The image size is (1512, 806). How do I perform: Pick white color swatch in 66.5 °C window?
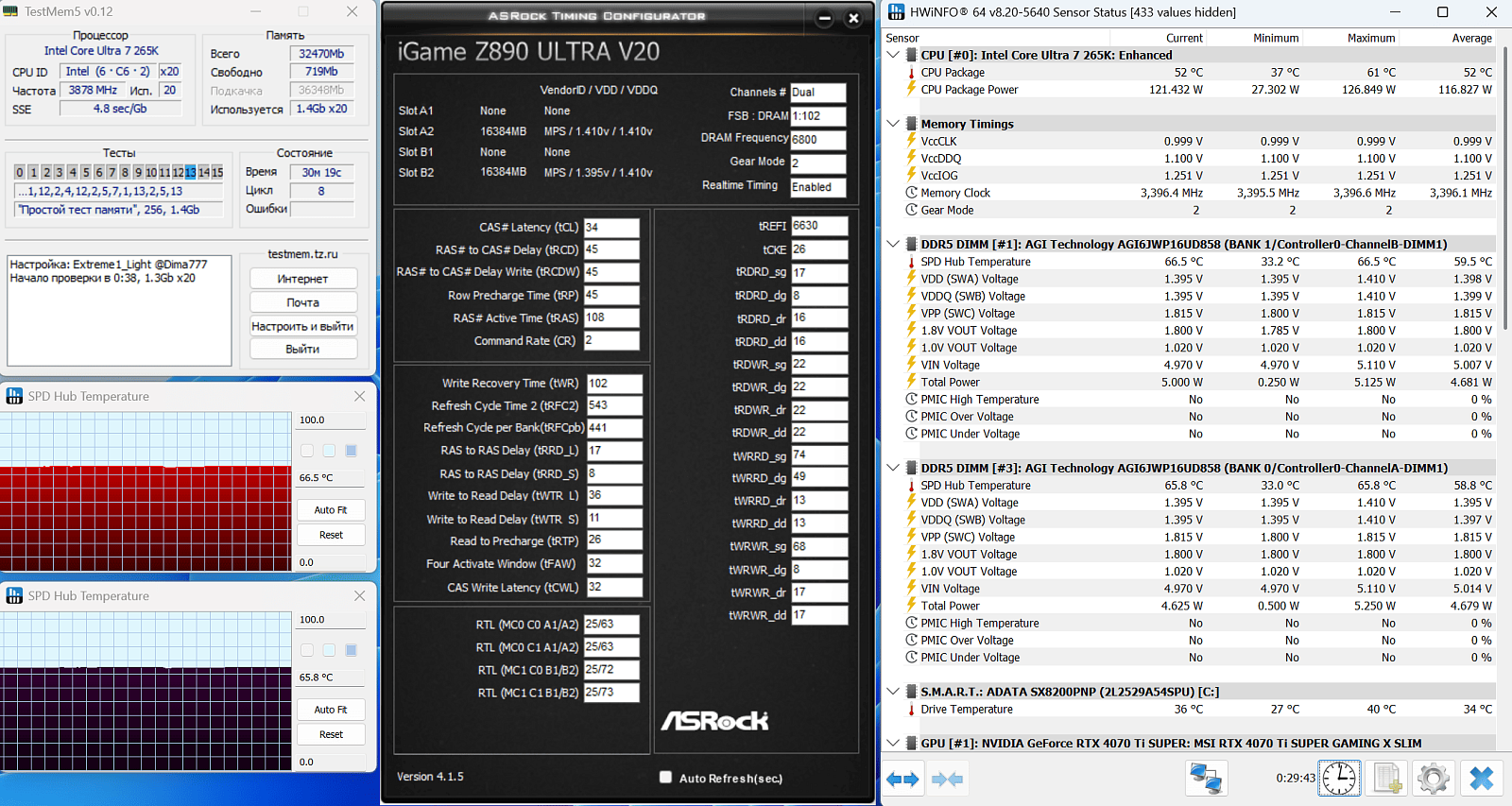[x=307, y=451]
